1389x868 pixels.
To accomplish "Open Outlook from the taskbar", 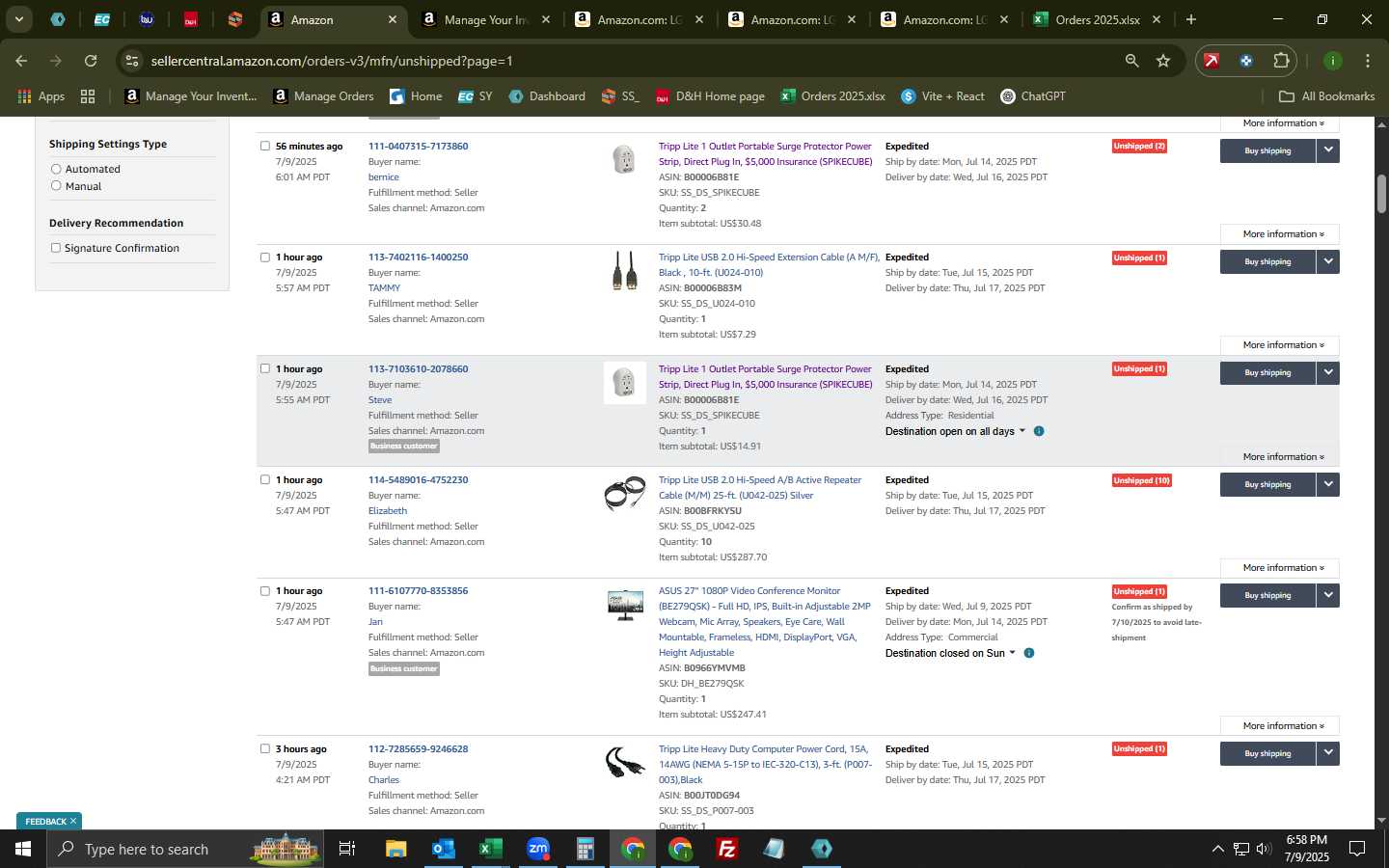I will coord(443,849).
